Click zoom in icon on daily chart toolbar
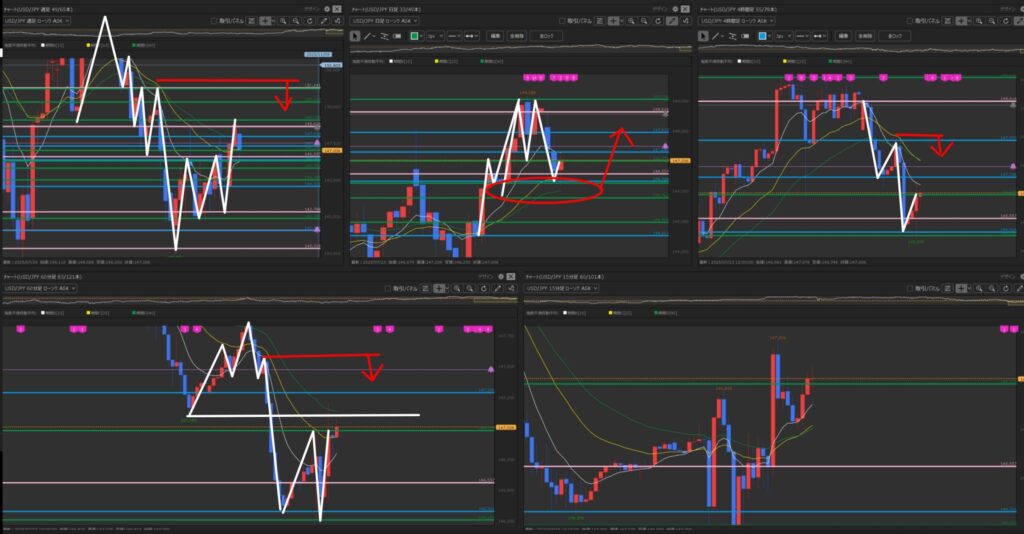Image resolution: width=1024 pixels, height=534 pixels. tap(631, 21)
